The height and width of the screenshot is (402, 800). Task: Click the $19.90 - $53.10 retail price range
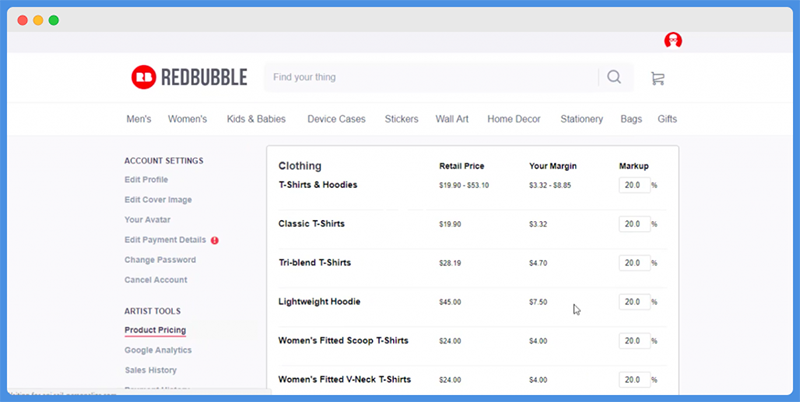tap(464, 185)
